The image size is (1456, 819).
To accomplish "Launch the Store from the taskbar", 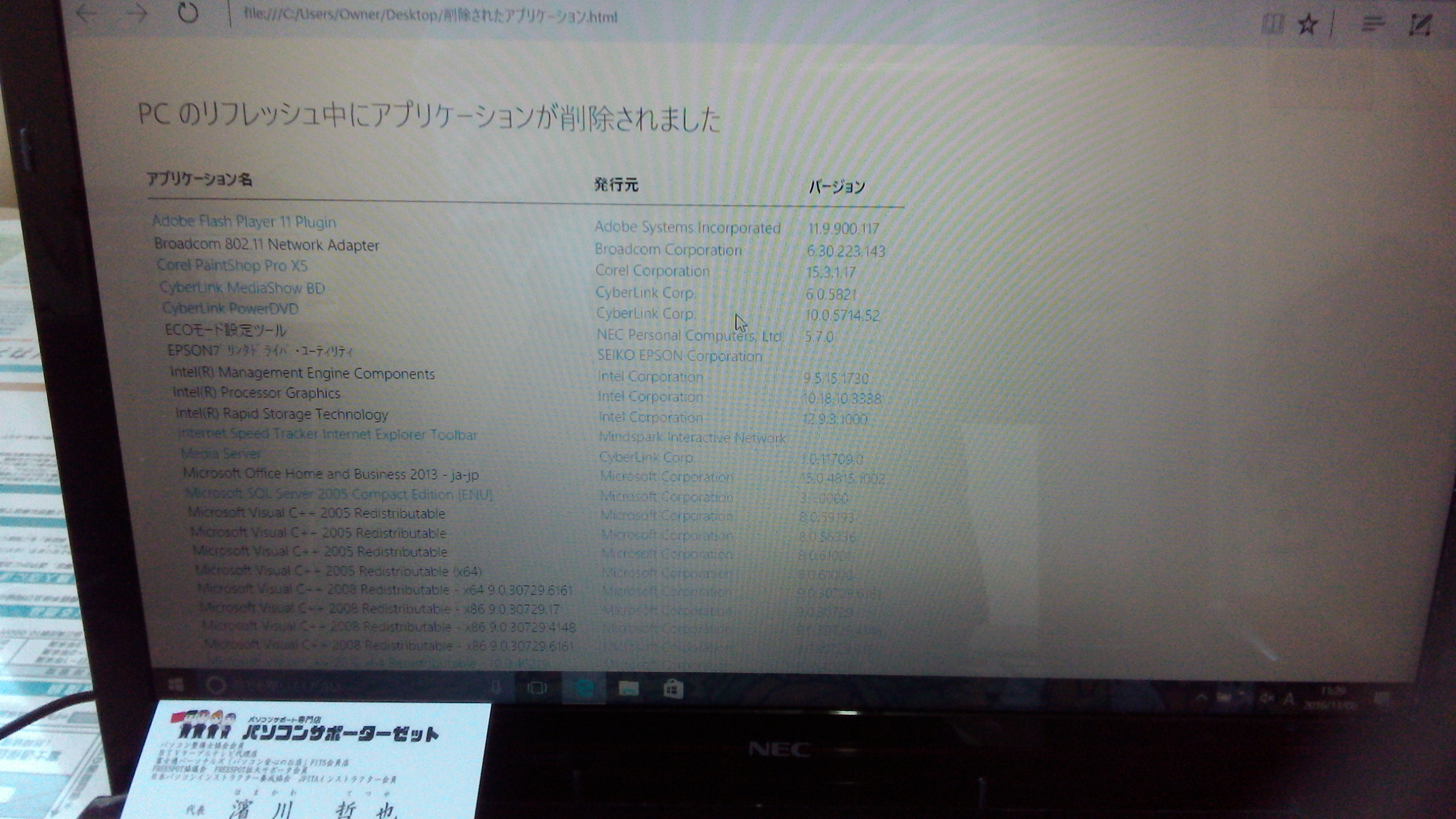I will coord(673,689).
